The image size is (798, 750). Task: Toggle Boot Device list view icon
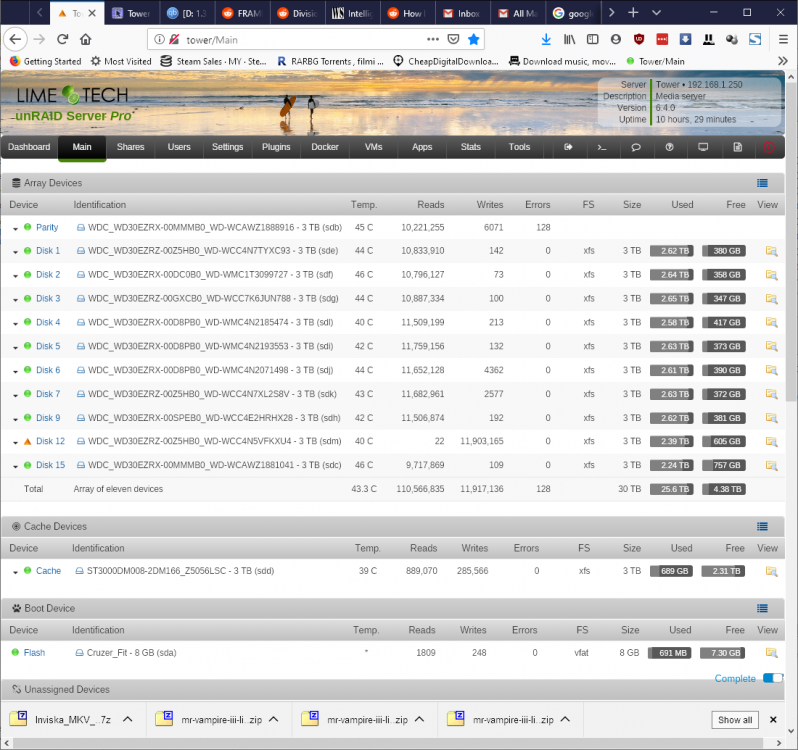[762, 609]
